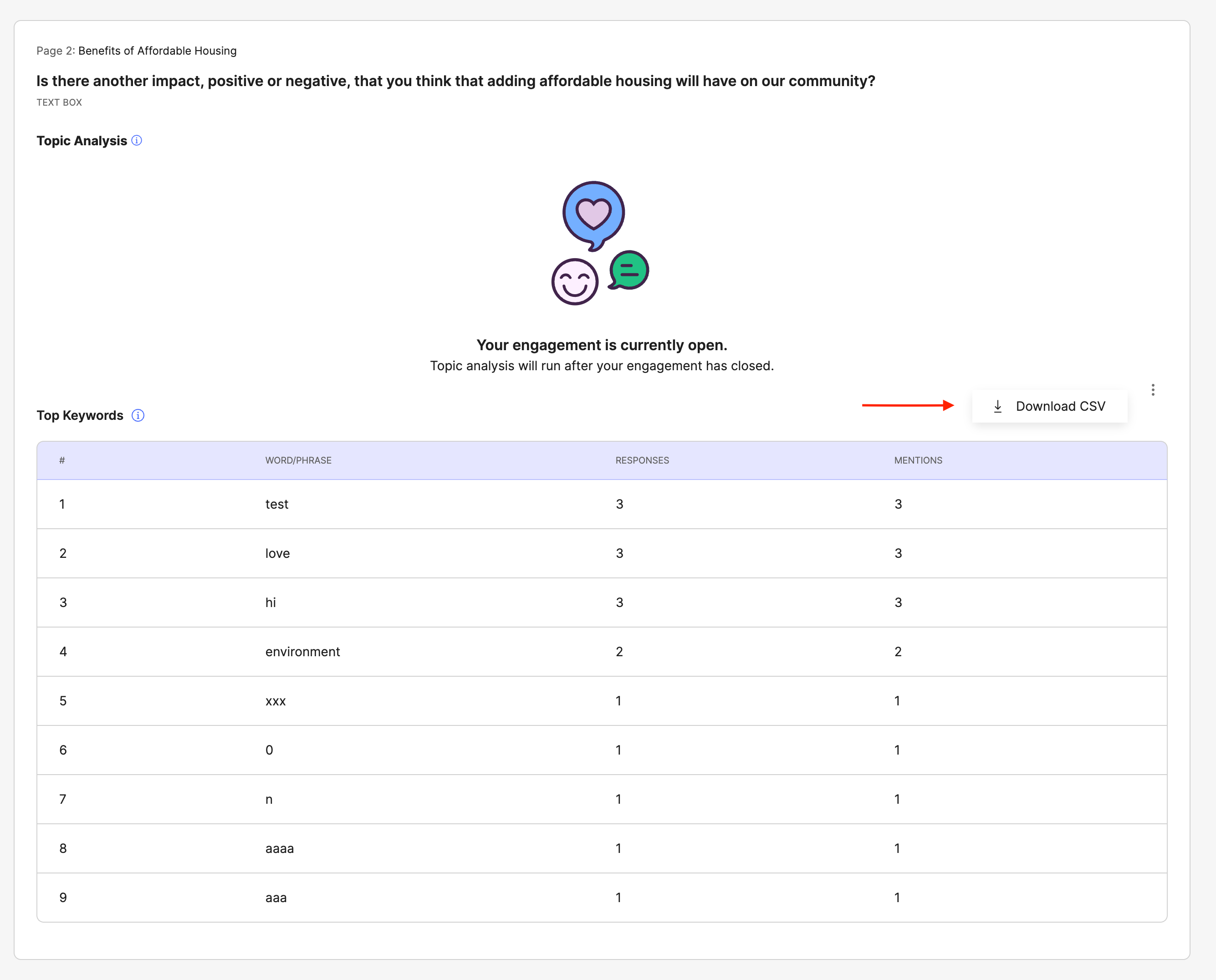Screen dimensions: 1216x980
Task: Click the smiling face illustration
Action: [575, 282]
